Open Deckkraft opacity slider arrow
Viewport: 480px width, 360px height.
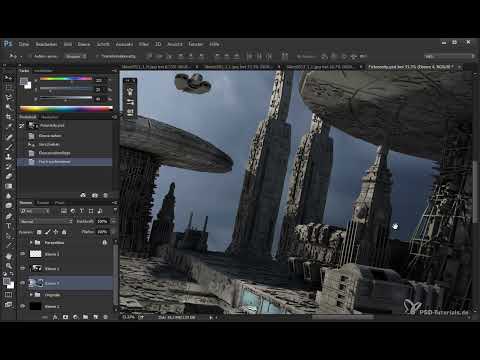coord(113,221)
